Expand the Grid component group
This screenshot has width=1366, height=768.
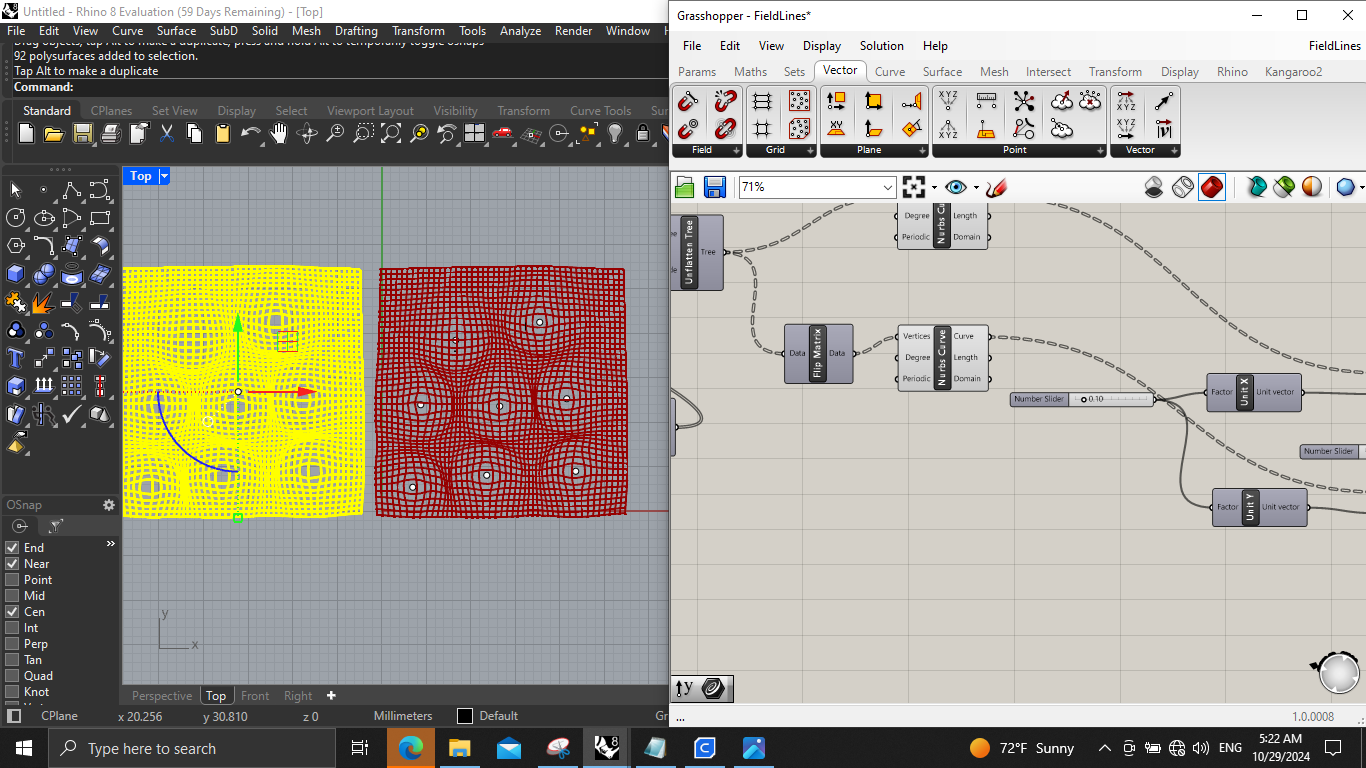tap(812, 150)
